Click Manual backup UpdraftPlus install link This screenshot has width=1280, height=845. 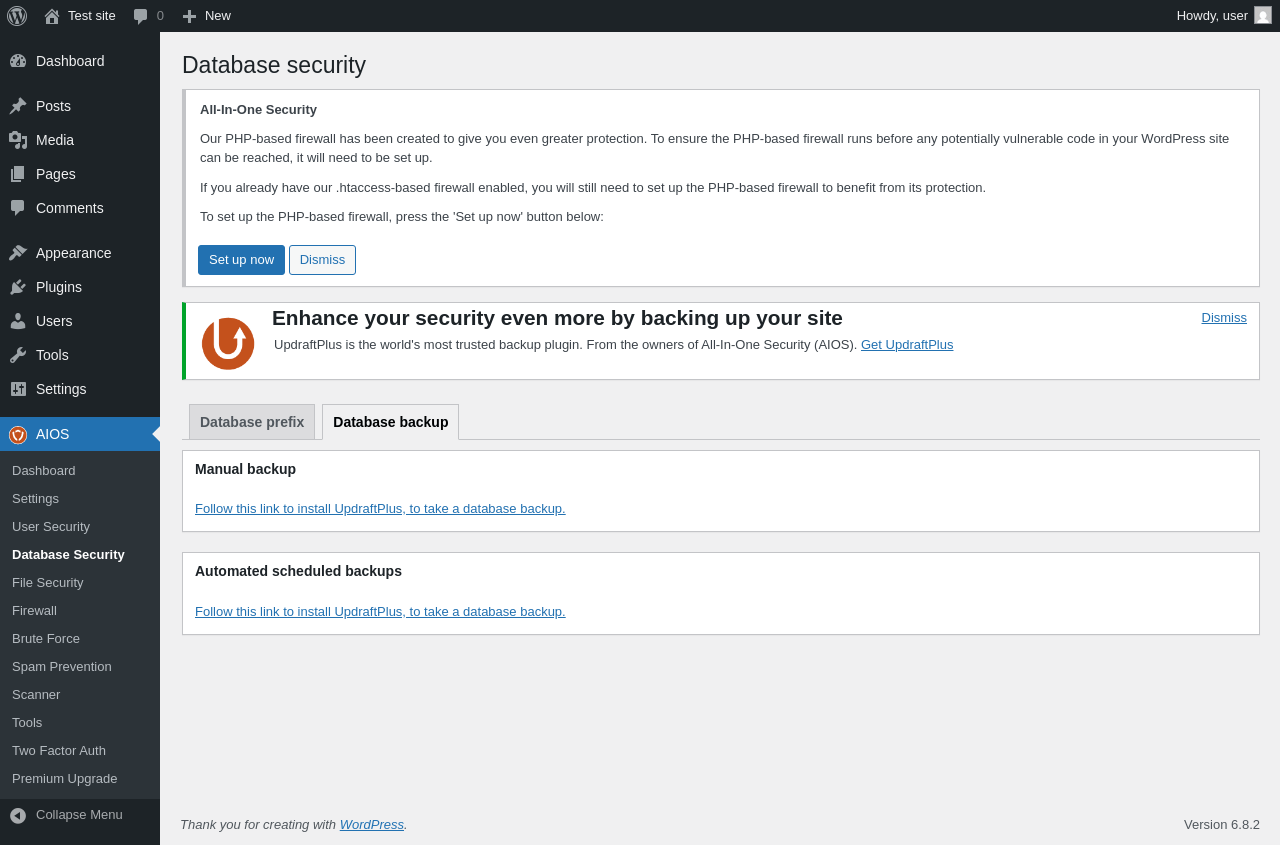380,508
